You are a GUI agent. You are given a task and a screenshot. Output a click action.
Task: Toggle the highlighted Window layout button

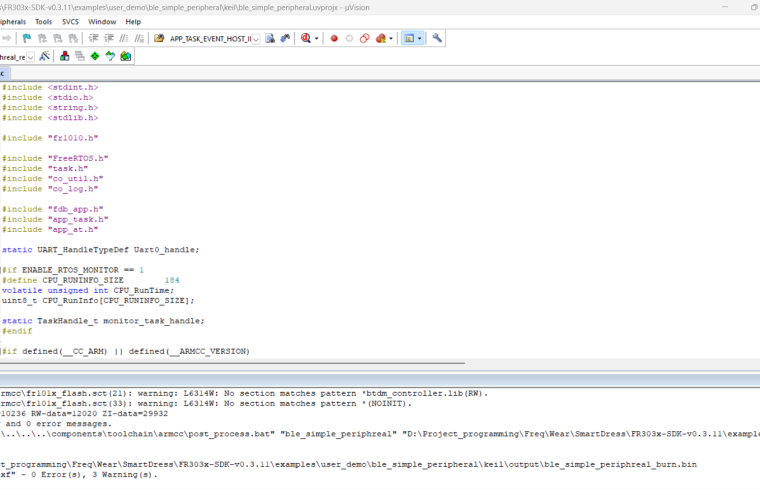pyautogui.click(x=408, y=38)
